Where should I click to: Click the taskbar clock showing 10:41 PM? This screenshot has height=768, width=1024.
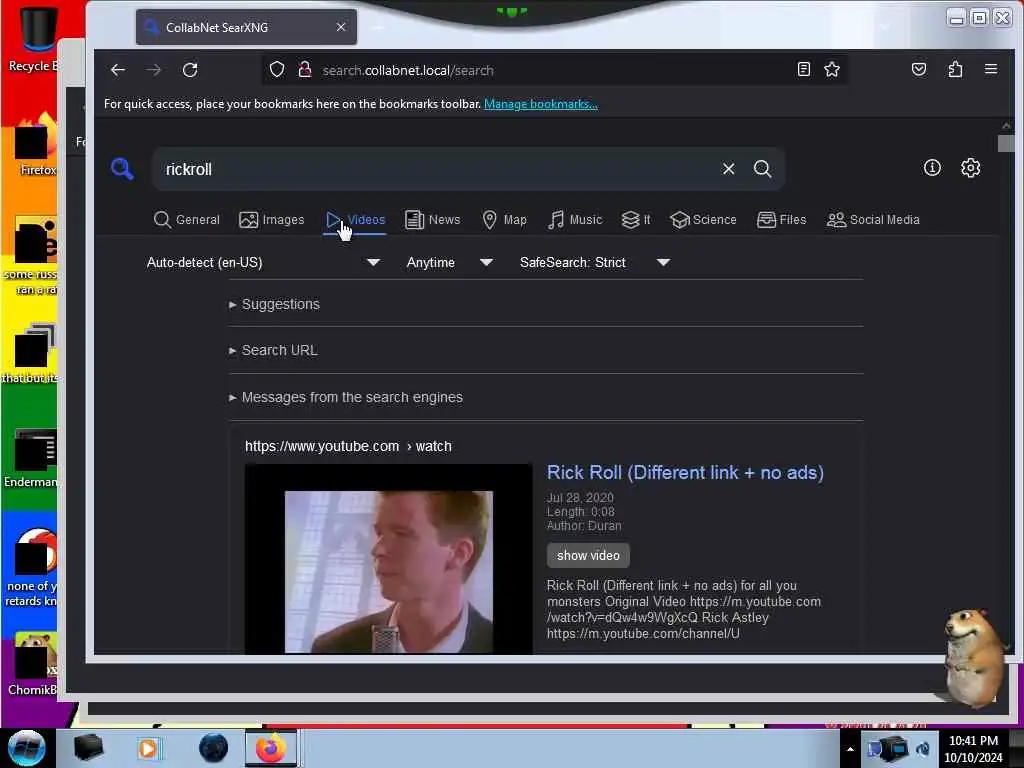[973, 748]
